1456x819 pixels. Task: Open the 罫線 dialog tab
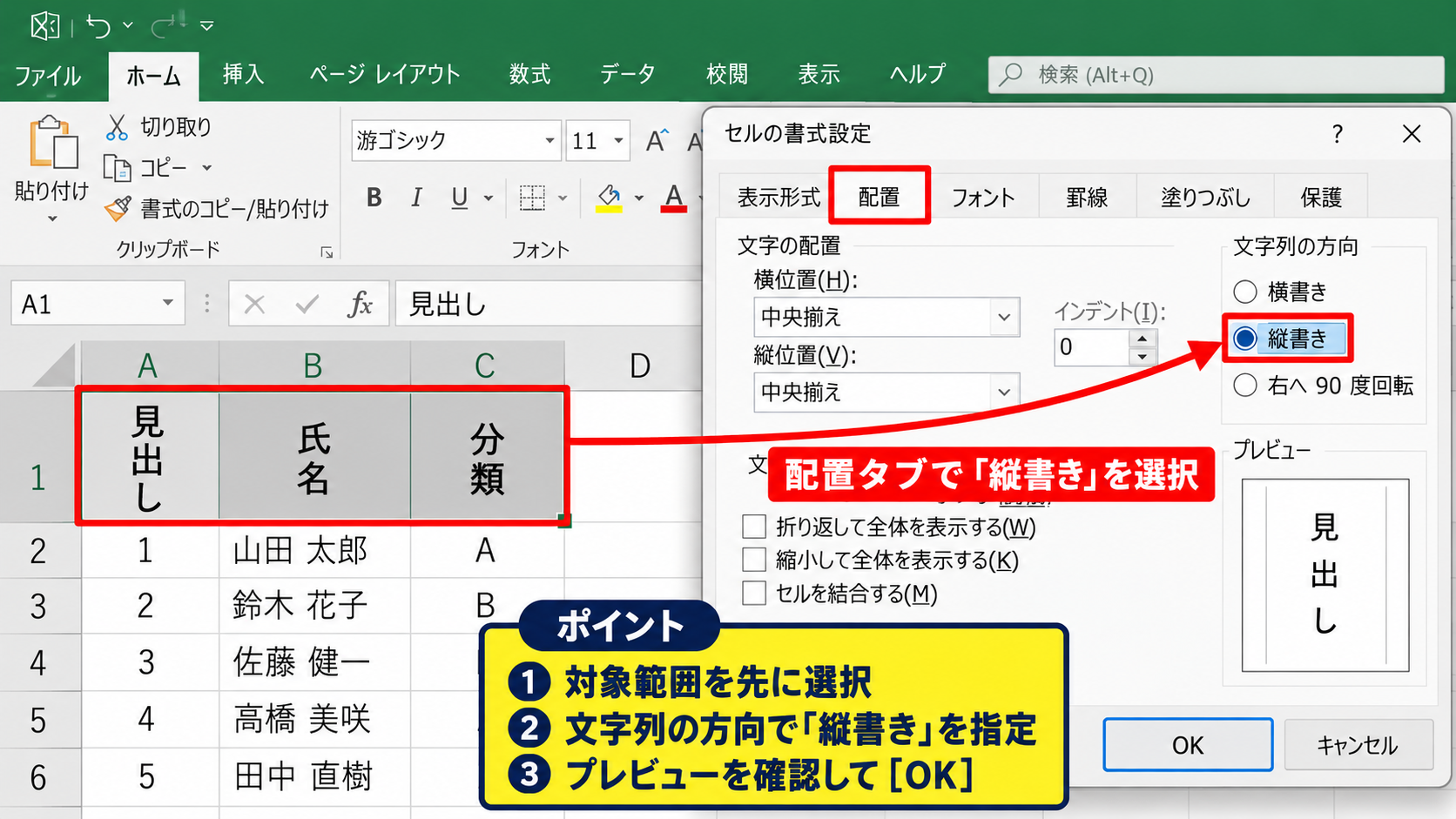(1087, 198)
